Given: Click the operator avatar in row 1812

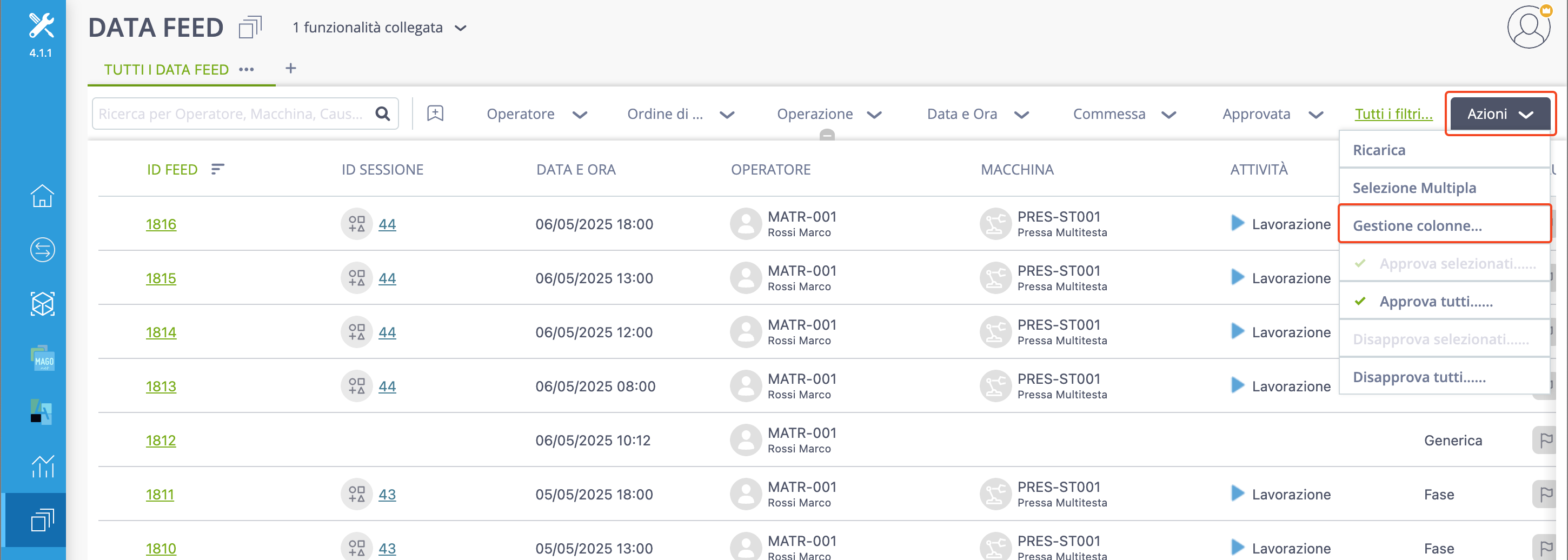Looking at the screenshot, I should [746, 440].
